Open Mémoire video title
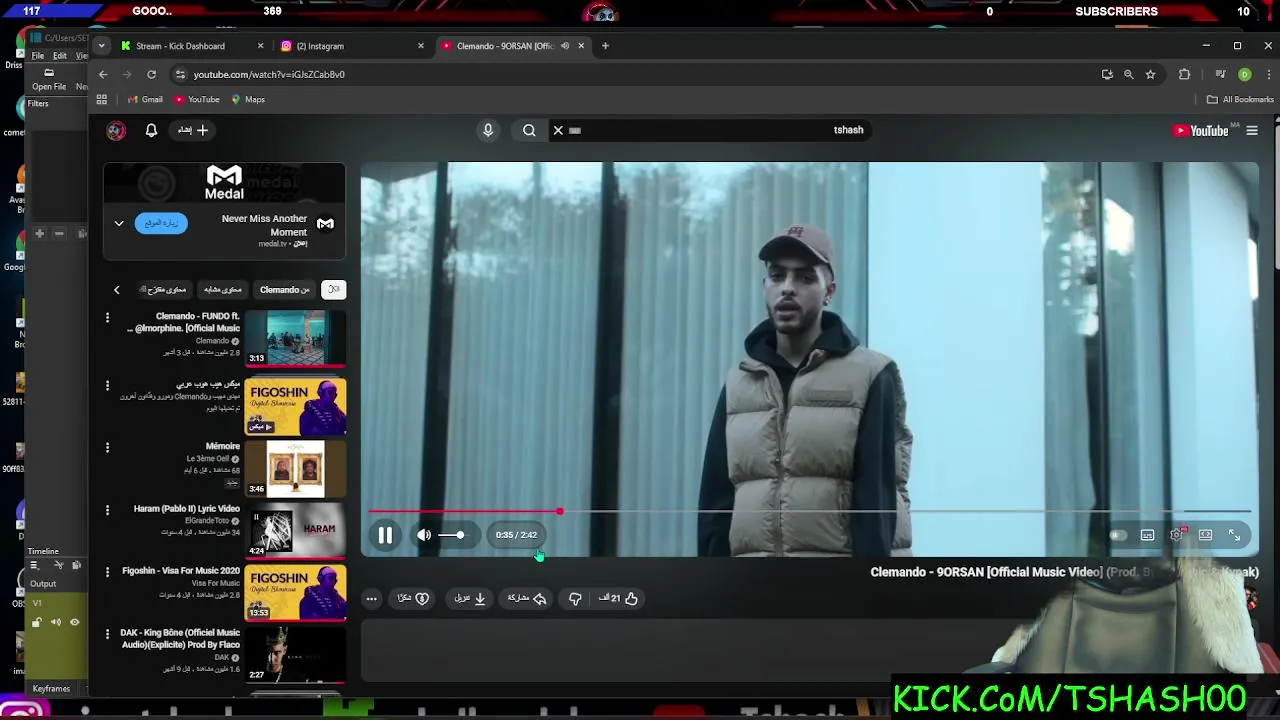Screen dimensions: 1280x720 pos(223,446)
